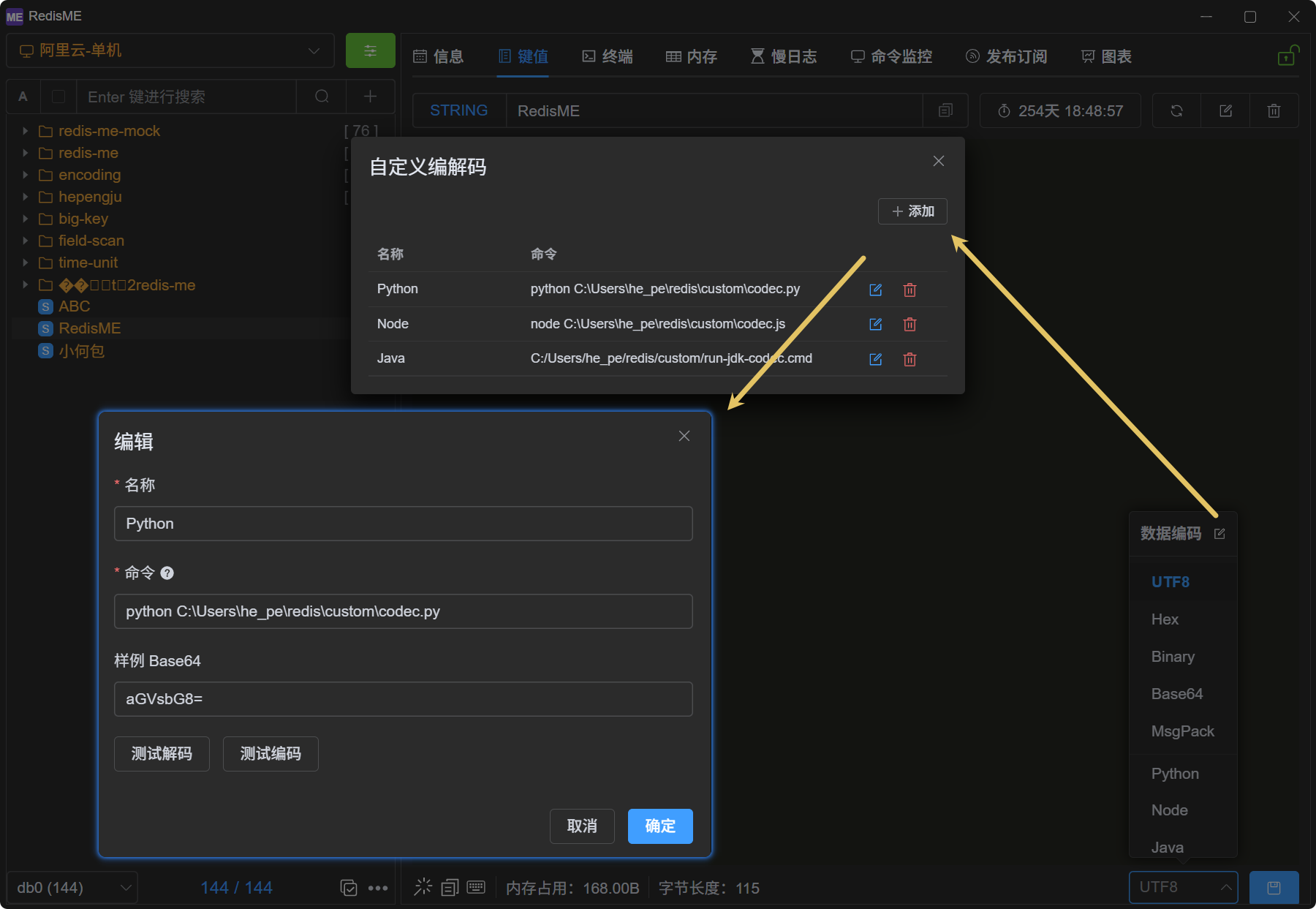Viewport: 1316px width, 909px height.
Task: Click the help icon beside 命令 label
Action: [x=167, y=573]
